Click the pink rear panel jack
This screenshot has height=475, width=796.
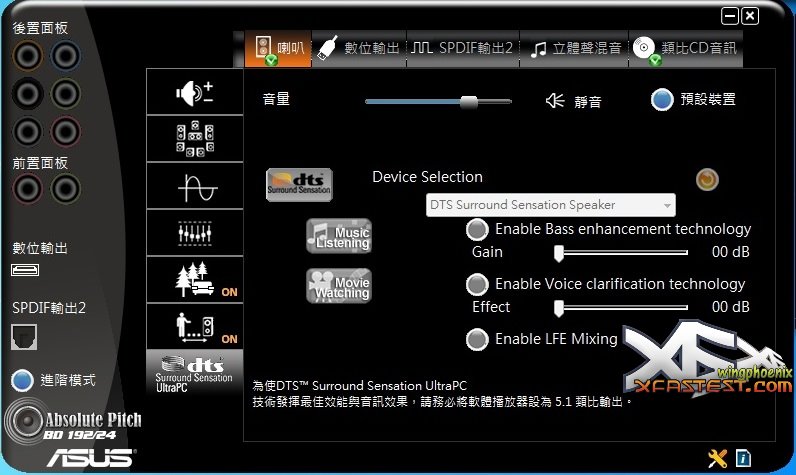pos(65,131)
